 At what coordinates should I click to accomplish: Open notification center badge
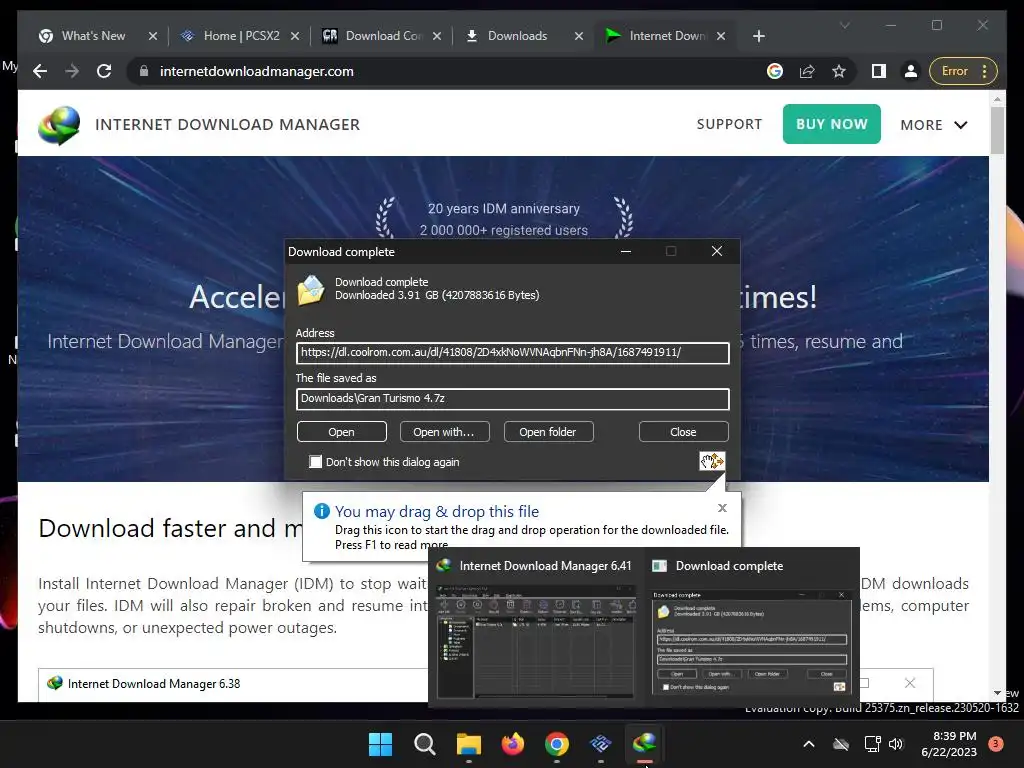click(x=996, y=744)
